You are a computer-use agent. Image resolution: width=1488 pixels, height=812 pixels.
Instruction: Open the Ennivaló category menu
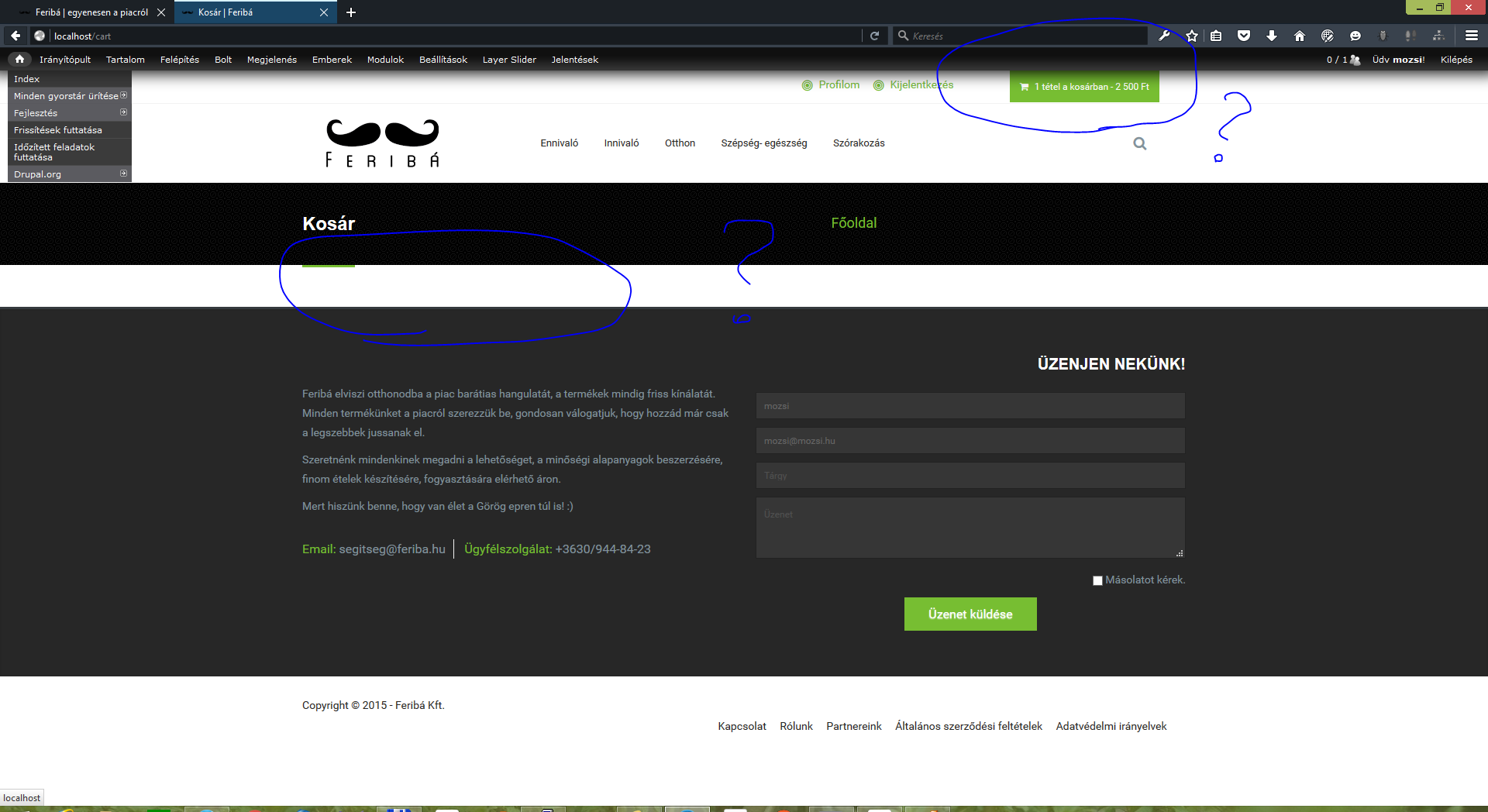pyautogui.click(x=559, y=143)
